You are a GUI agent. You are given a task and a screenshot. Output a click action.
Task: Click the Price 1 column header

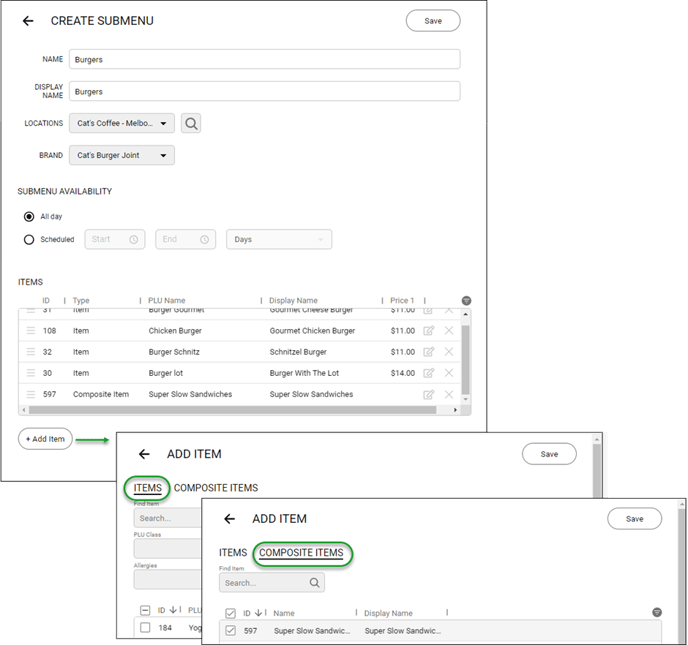tap(402, 301)
